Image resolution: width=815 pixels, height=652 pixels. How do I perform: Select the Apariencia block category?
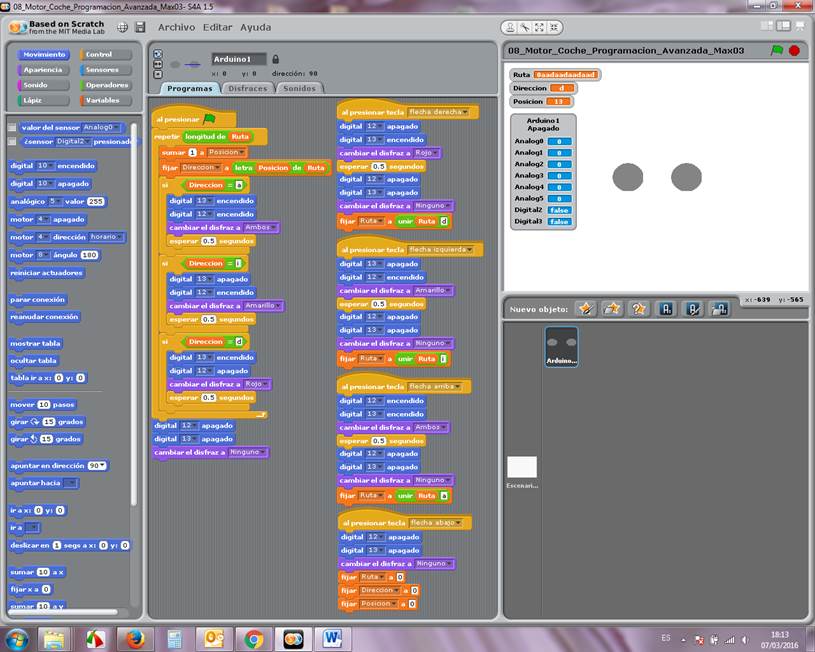43,70
